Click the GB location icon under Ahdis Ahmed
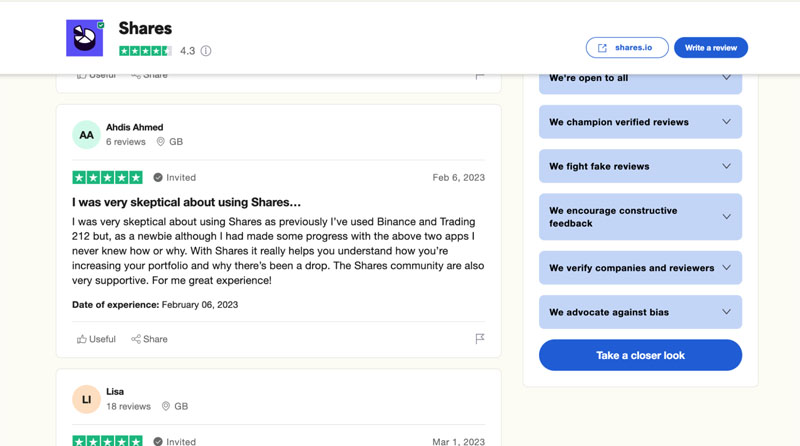This screenshot has width=800, height=446. point(160,141)
